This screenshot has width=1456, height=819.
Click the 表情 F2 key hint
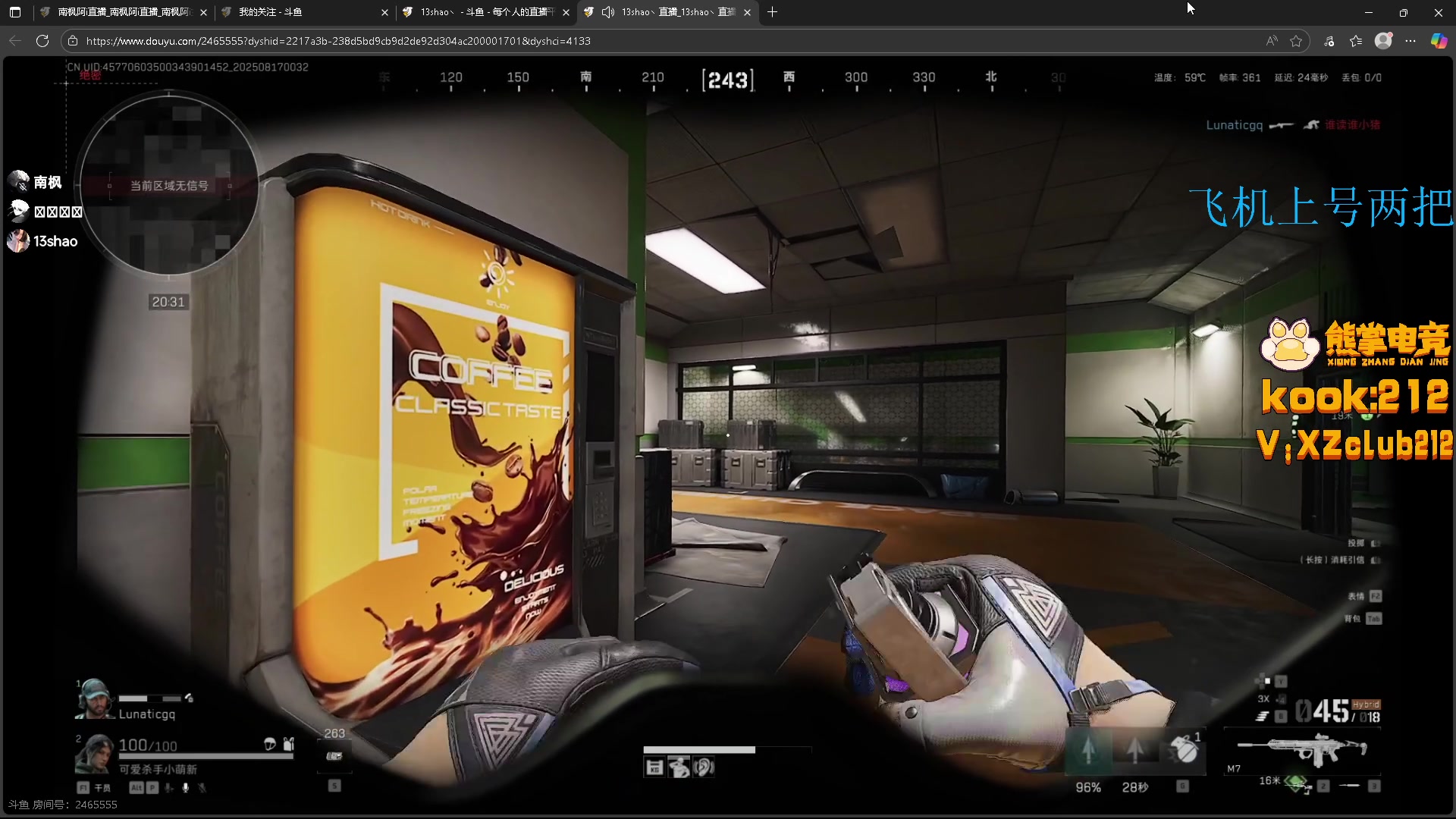point(1364,596)
